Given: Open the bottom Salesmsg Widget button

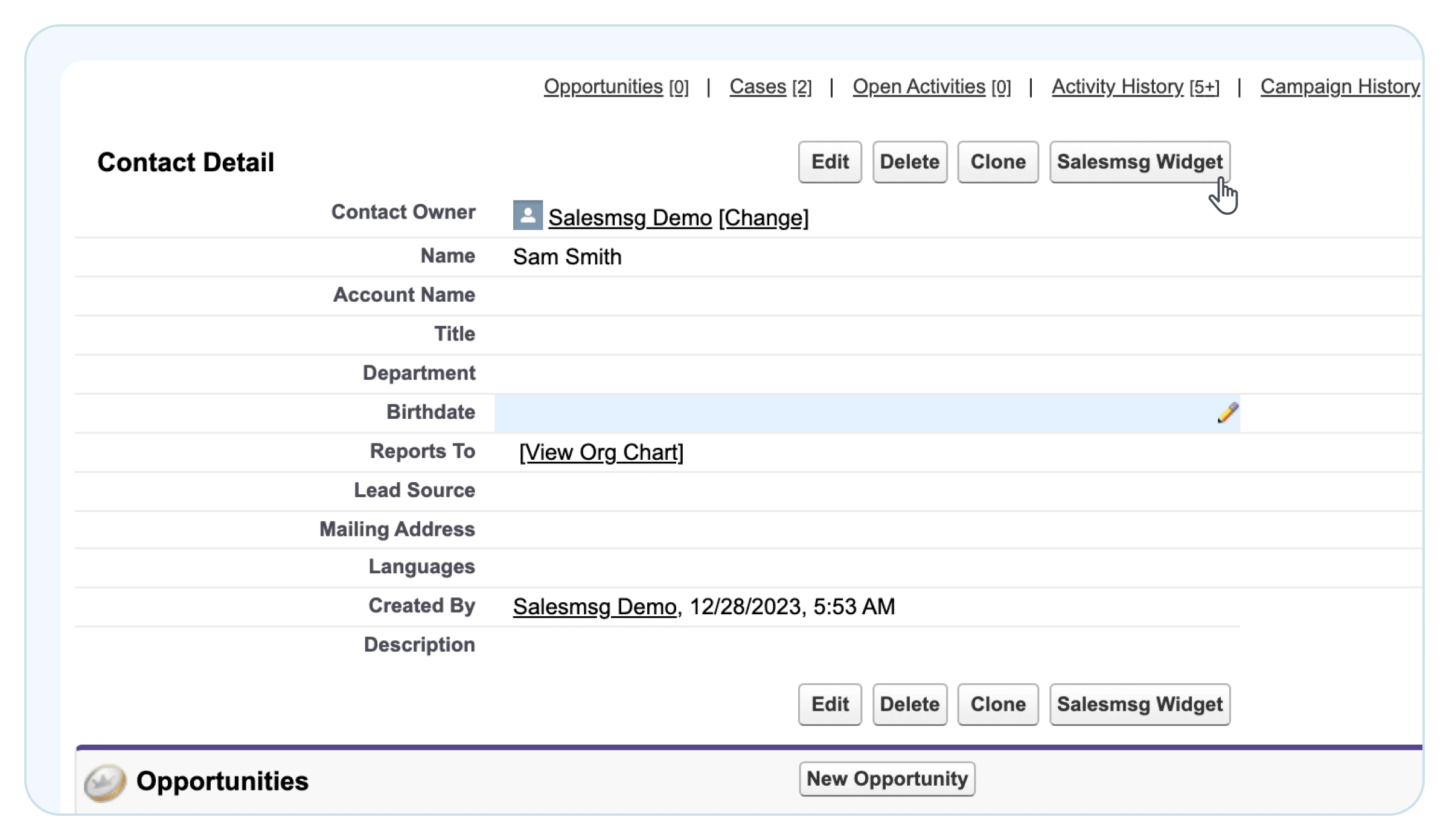Looking at the screenshot, I should (1140, 704).
